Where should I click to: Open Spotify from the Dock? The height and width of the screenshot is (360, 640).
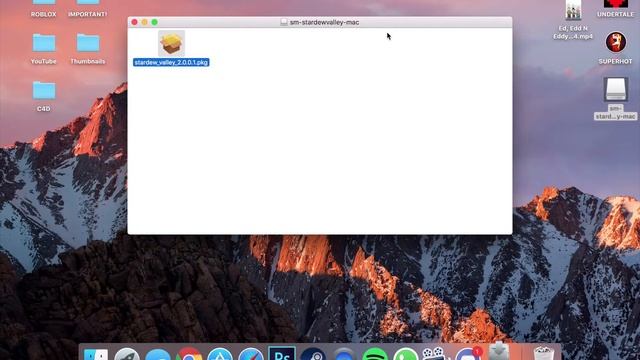point(375,354)
